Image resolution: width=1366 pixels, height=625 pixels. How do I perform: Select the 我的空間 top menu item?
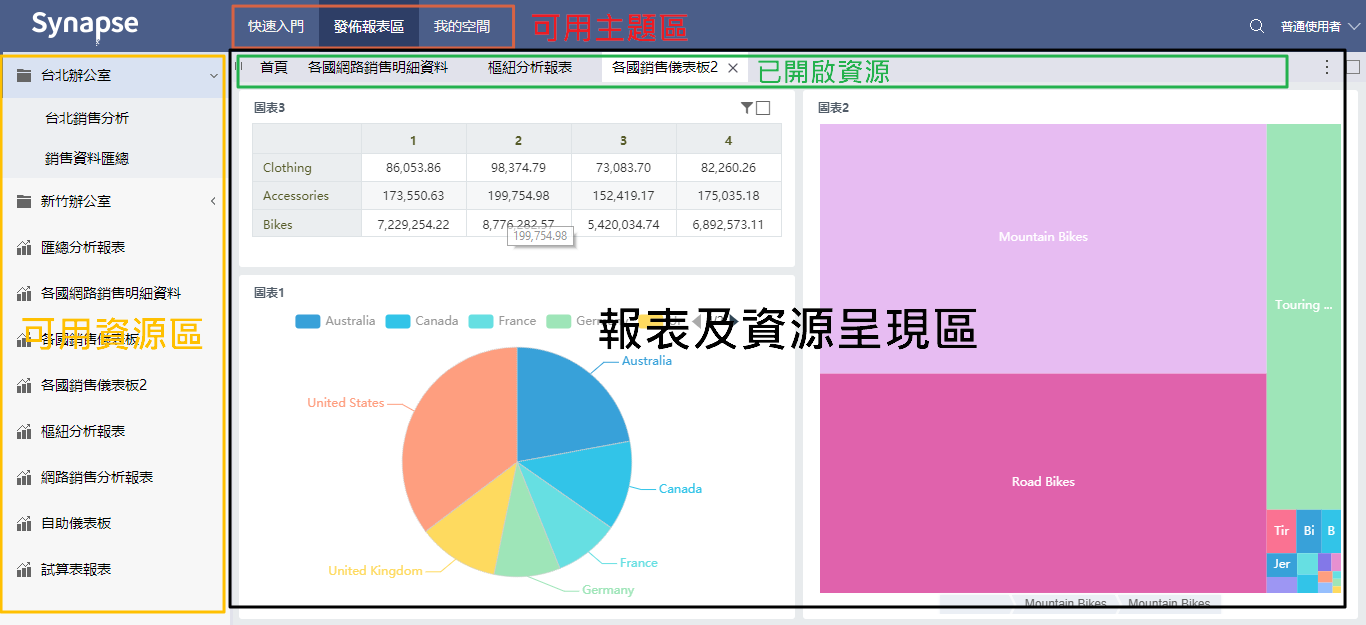(462, 27)
